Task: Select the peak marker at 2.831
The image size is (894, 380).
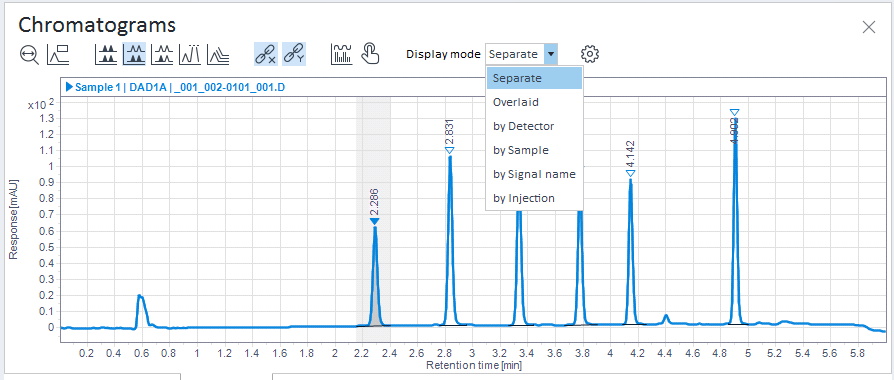Action: tap(449, 150)
